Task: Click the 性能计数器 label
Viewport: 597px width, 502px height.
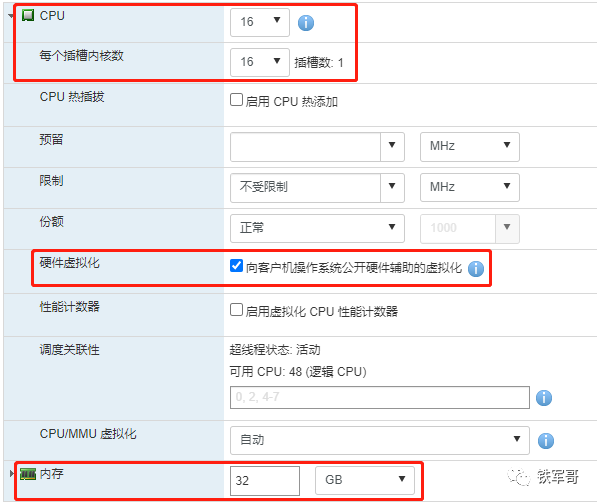Action: (x=70, y=307)
